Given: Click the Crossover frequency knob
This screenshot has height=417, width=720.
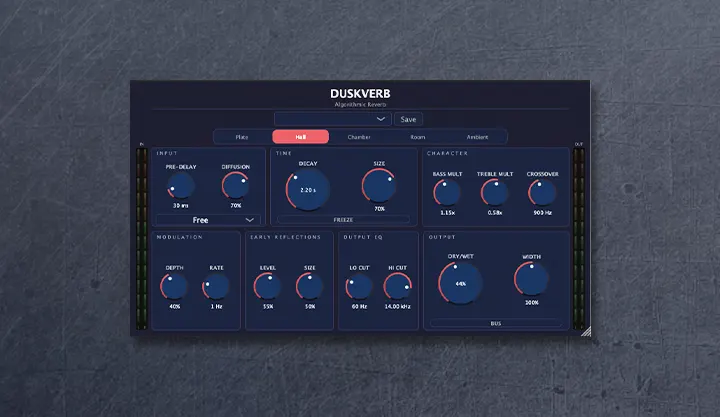Looking at the screenshot, I should 543,193.
